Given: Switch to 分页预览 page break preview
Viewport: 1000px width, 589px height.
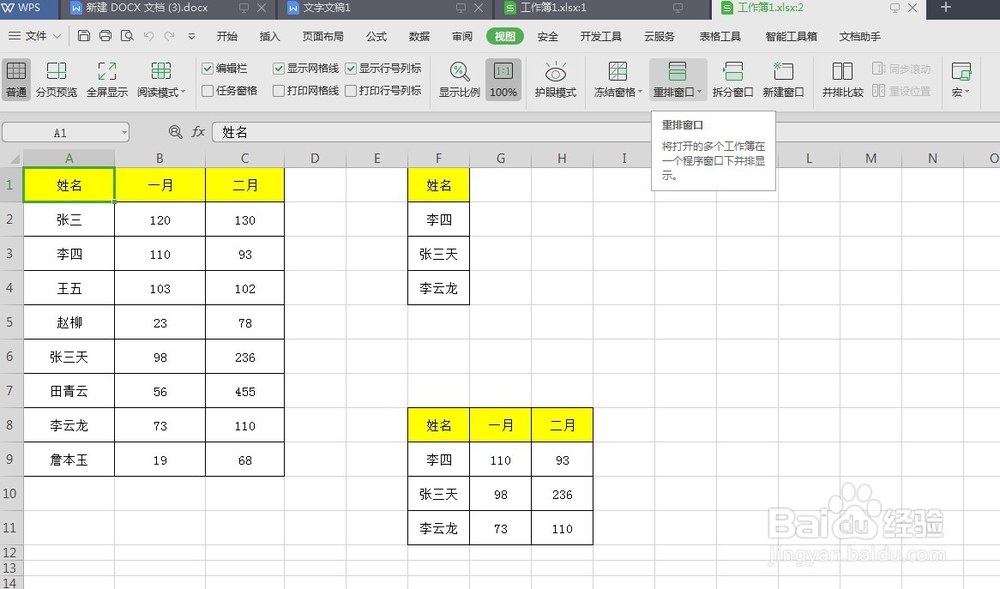Looking at the screenshot, I should [x=56, y=80].
